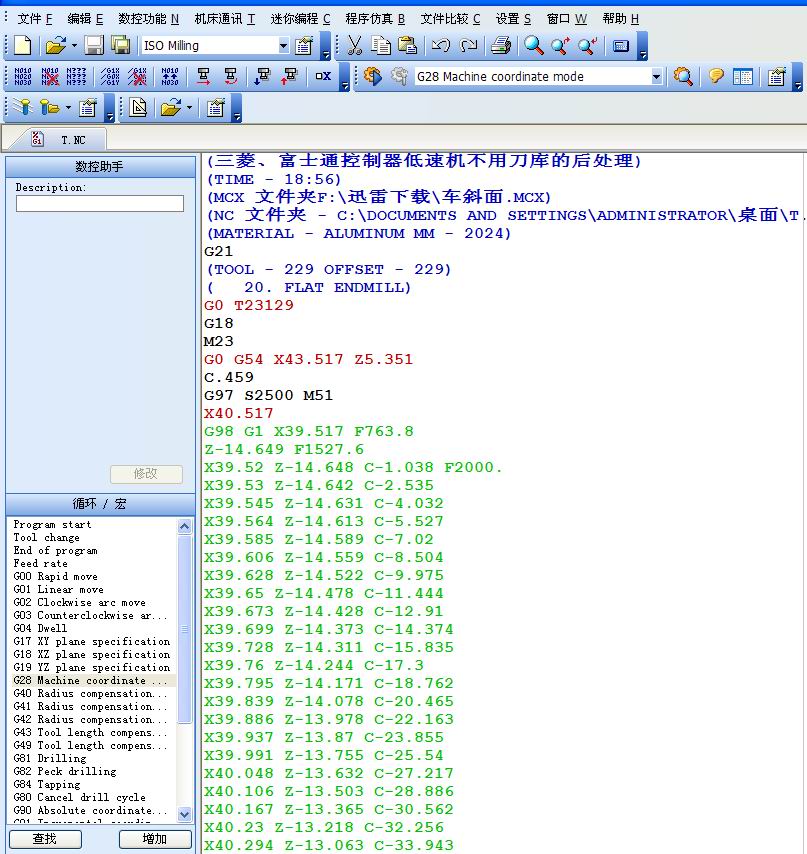Click the save all files icon
Image resolution: width=807 pixels, height=854 pixels.
pos(120,46)
